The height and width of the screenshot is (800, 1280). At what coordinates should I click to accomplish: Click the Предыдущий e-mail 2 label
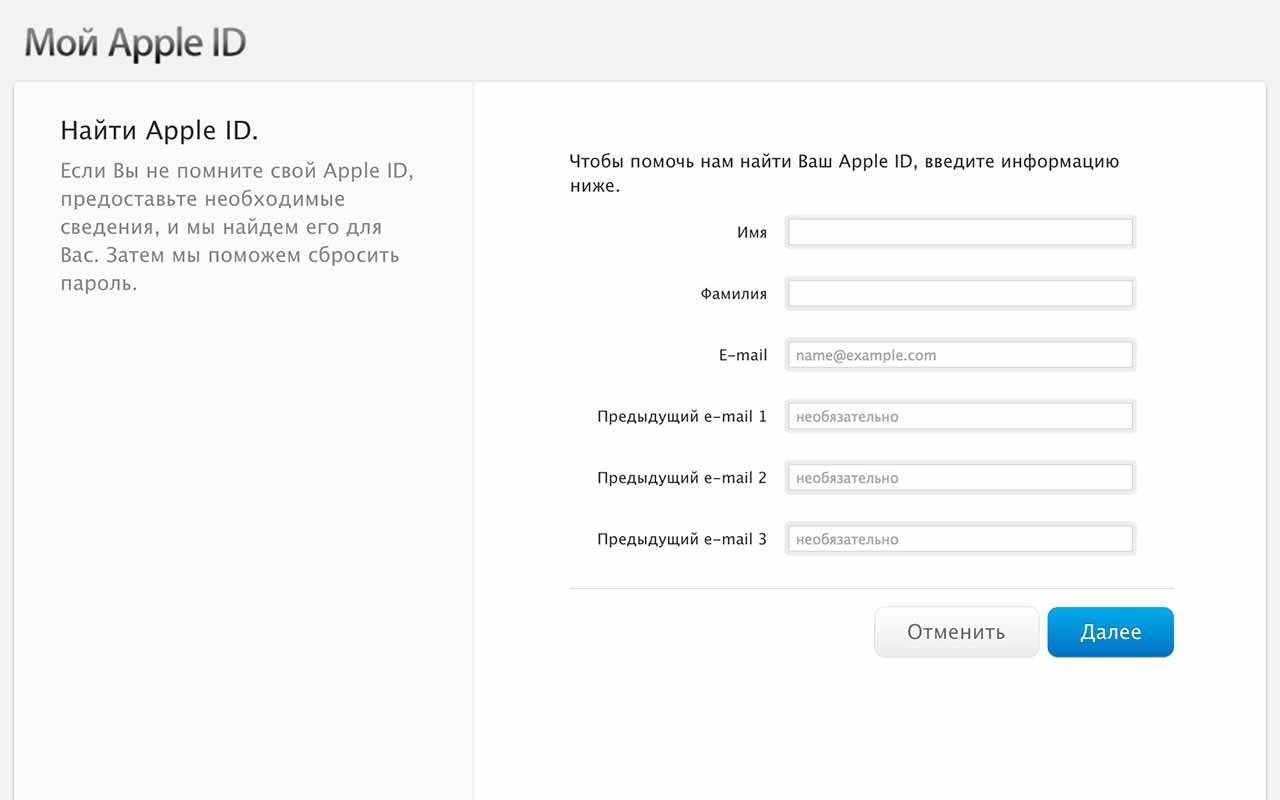682,478
